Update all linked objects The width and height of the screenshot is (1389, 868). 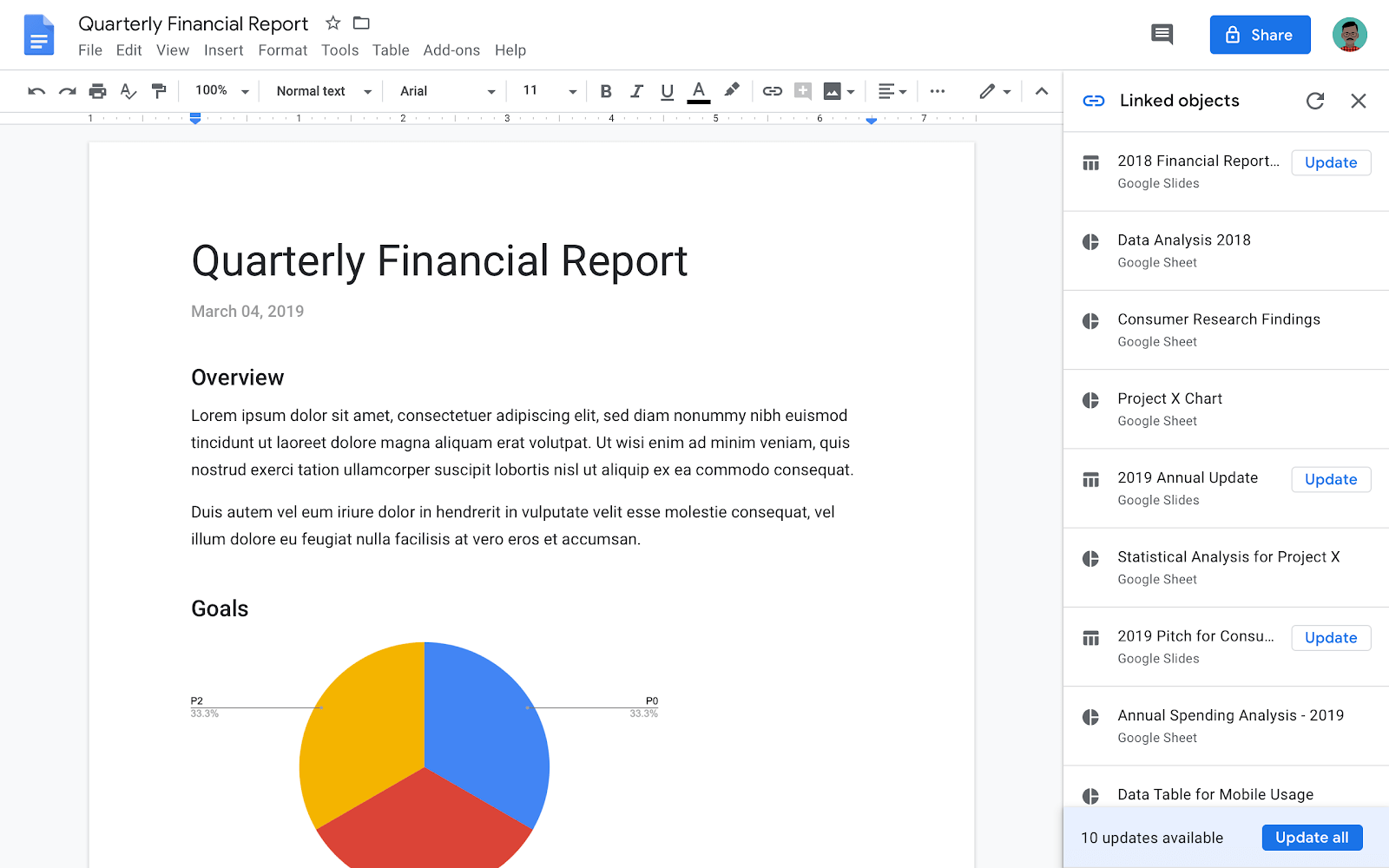(1311, 837)
